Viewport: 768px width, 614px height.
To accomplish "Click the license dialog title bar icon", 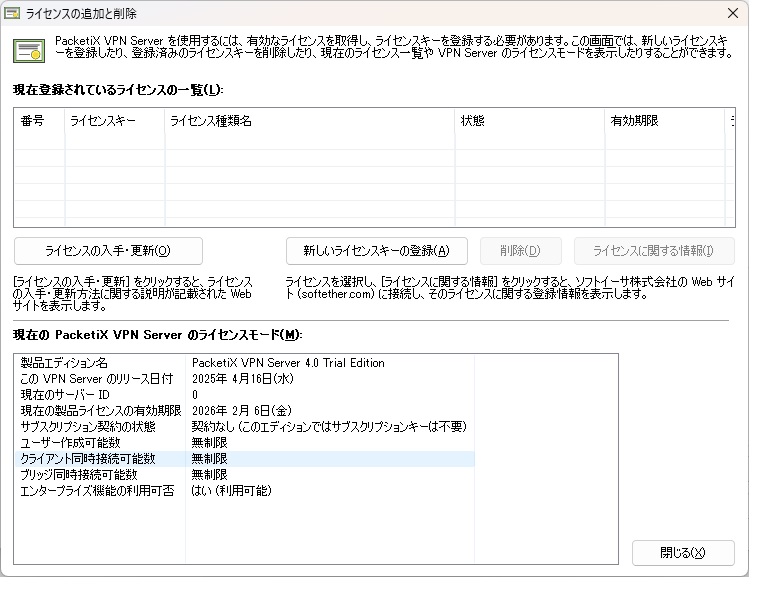I will pos(13,14).
